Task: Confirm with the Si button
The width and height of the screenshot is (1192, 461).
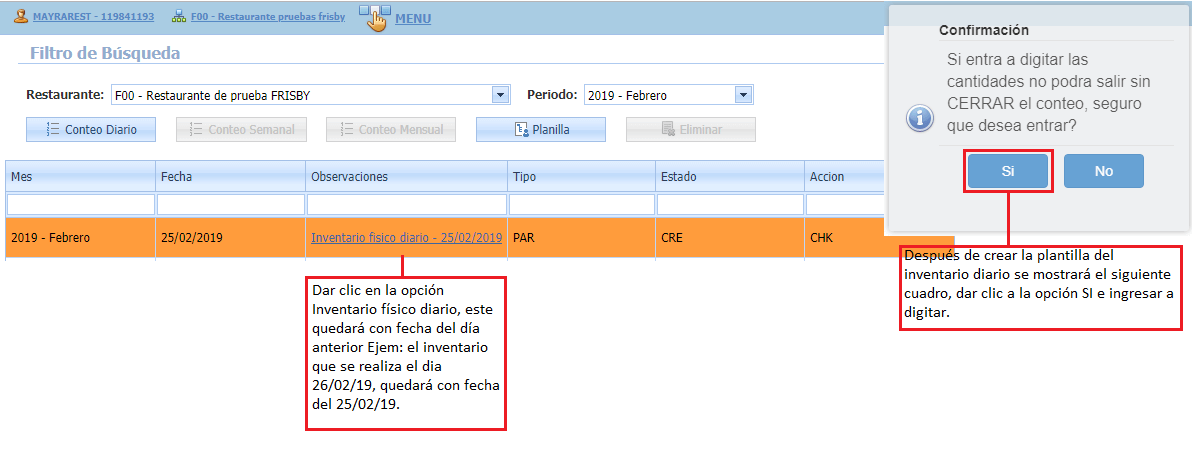Action: click(1008, 171)
